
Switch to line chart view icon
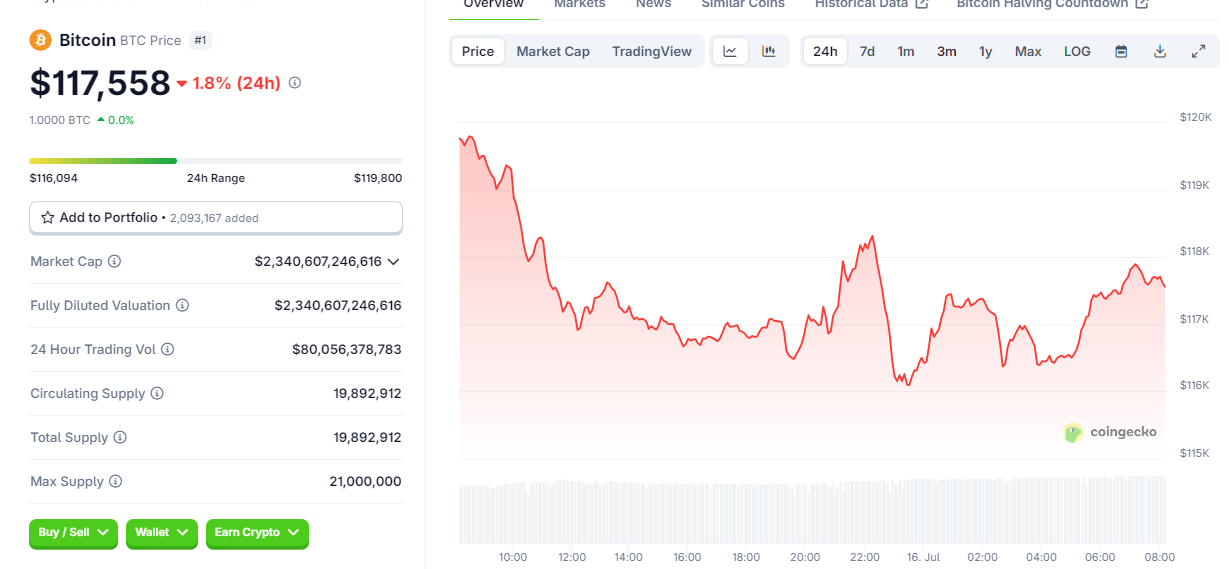pos(730,51)
